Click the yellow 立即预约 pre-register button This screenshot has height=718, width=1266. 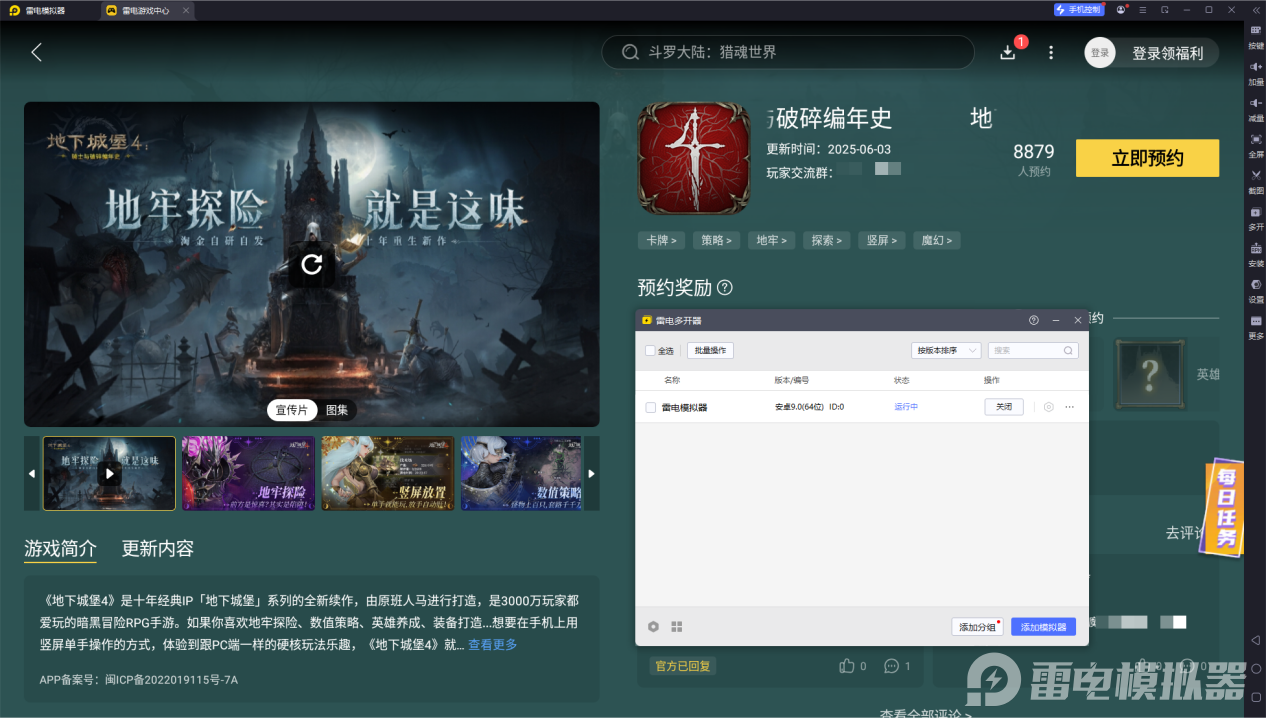coord(1147,158)
